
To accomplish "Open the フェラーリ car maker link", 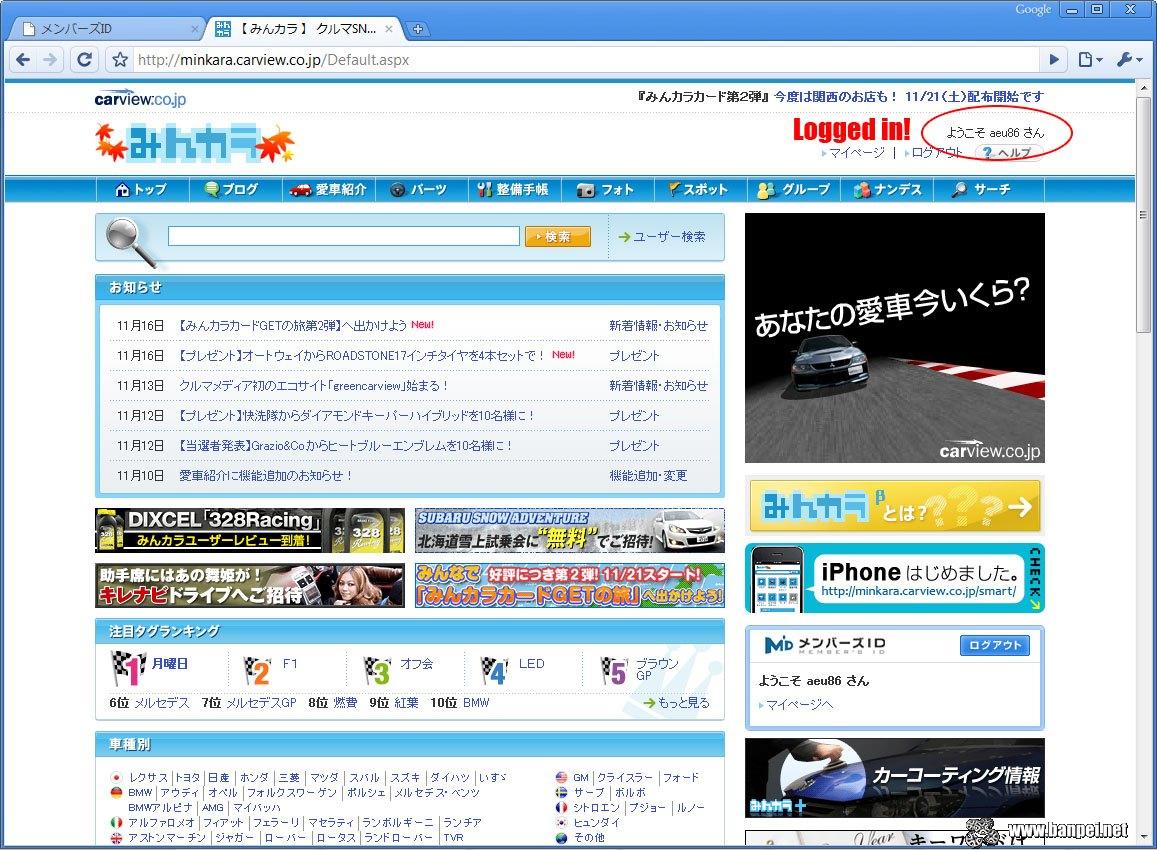I will (x=275, y=823).
